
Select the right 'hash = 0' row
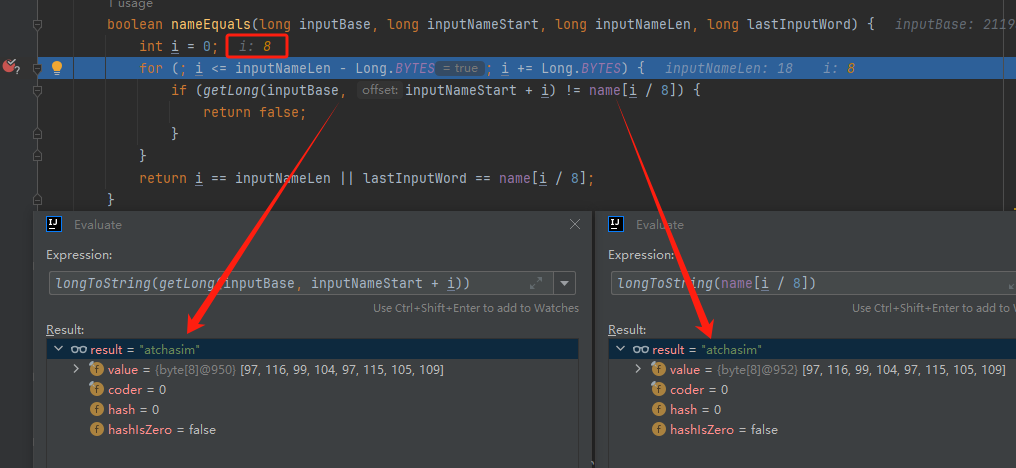813,410
